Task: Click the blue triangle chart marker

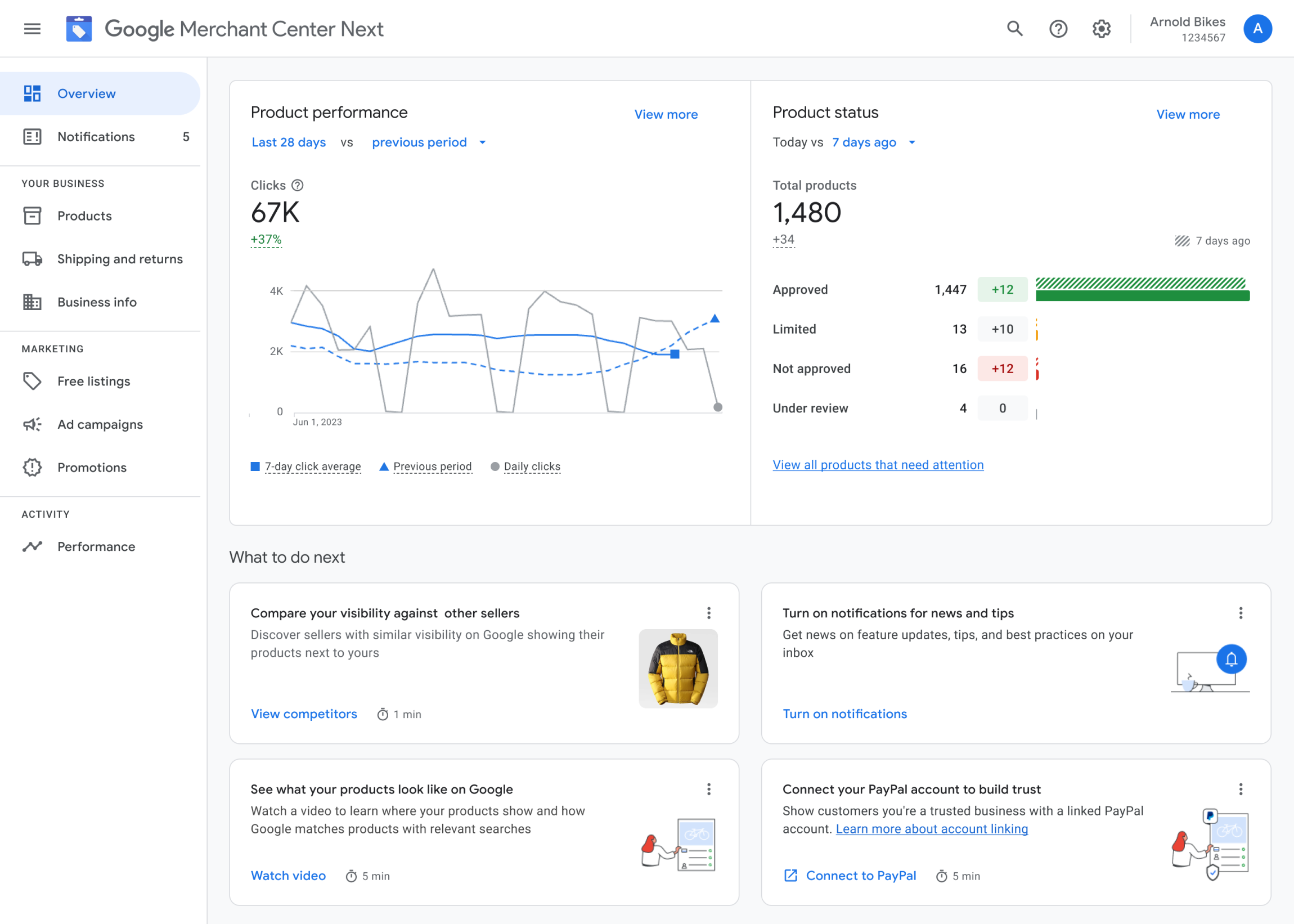Action: [715, 319]
